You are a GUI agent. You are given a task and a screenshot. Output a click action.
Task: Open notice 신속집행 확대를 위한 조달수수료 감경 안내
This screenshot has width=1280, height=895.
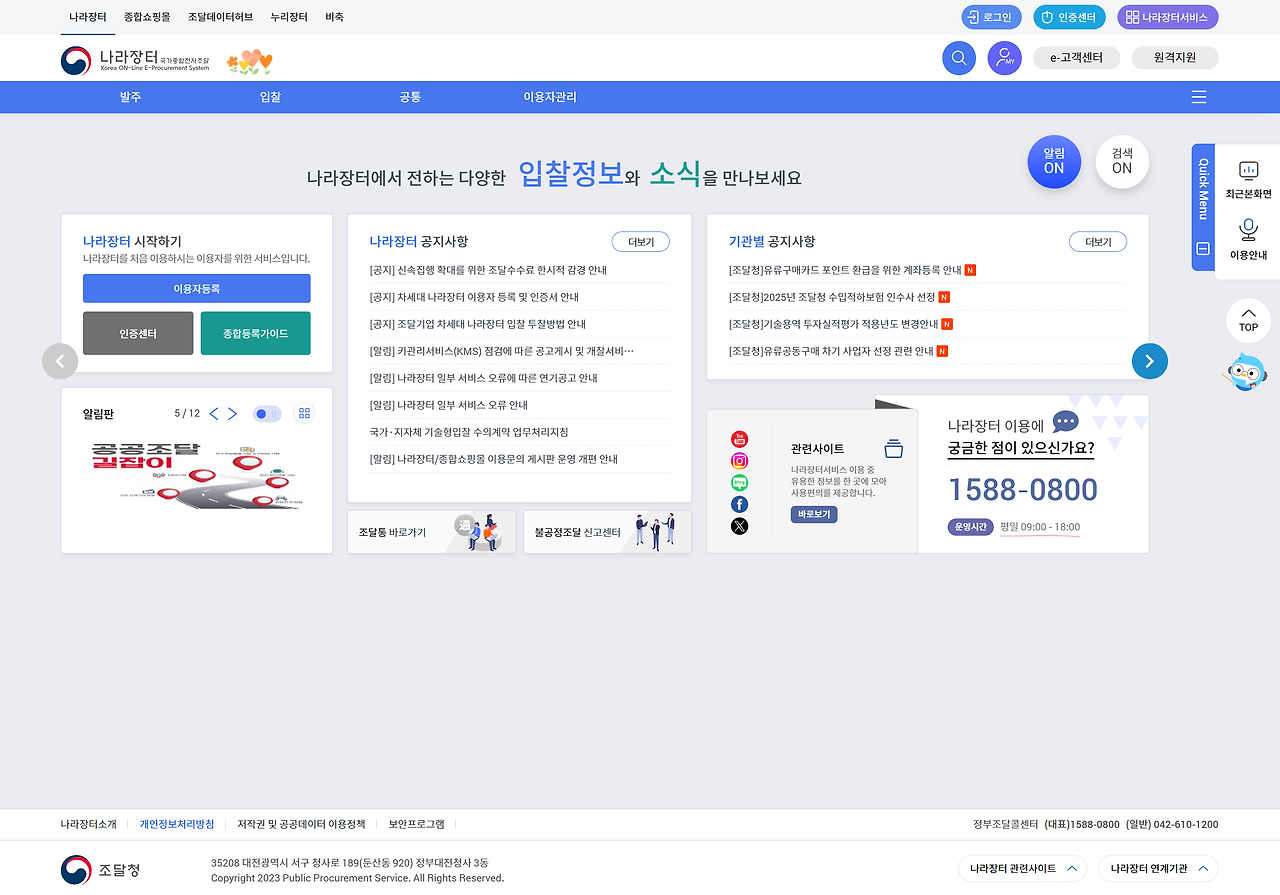[x=488, y=270]
